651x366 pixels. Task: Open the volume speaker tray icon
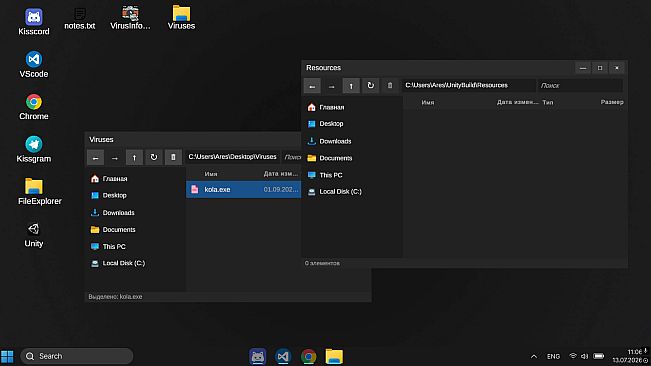coord(585,356)
